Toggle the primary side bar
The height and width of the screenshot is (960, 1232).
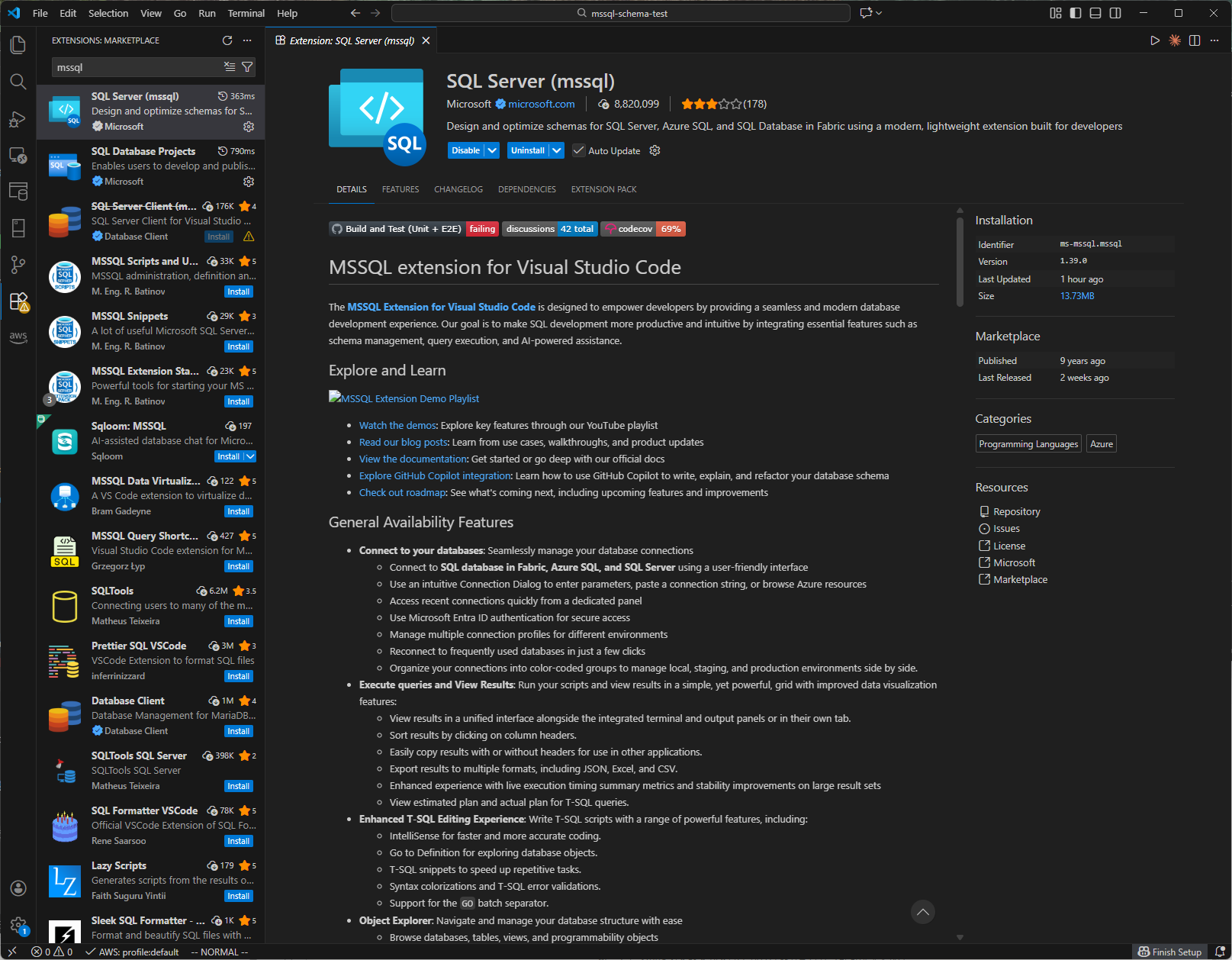click(1076, 13)
